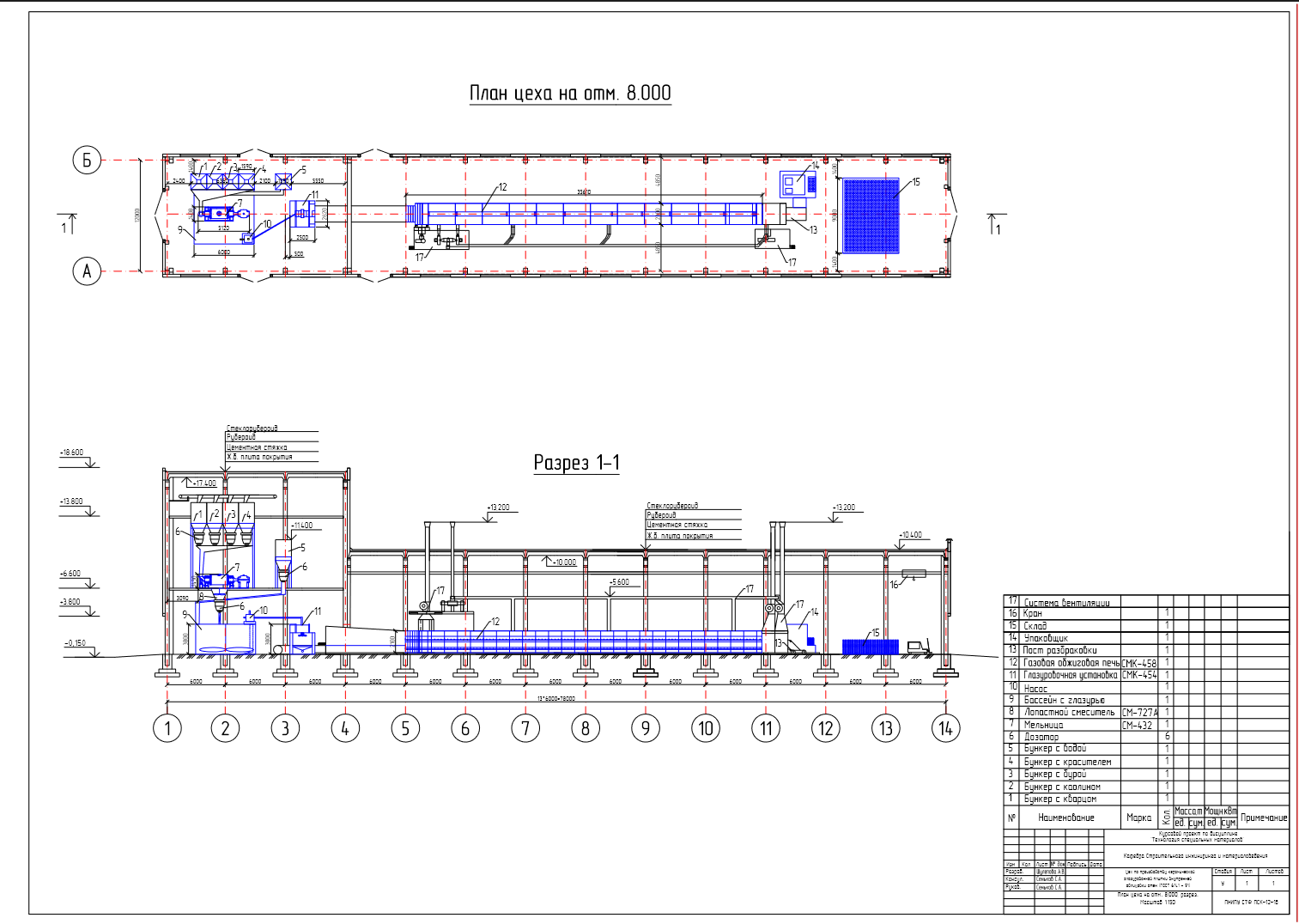The width and height of the screenshot is (1299, 924).
Task: Select the "Бункер с водой" table row
Action: 1146,749
